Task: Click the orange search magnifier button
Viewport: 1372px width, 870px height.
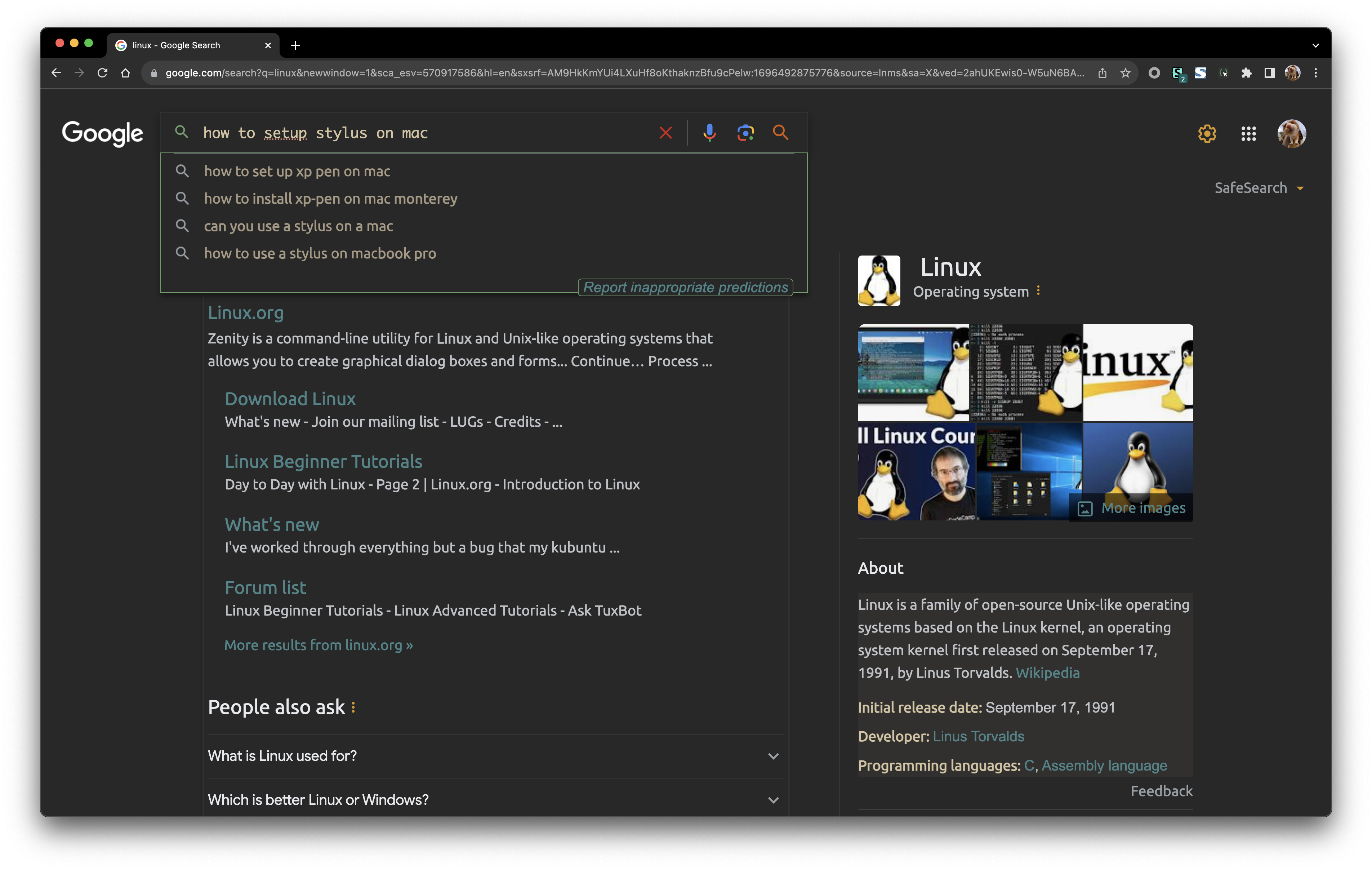Action: 781,133
